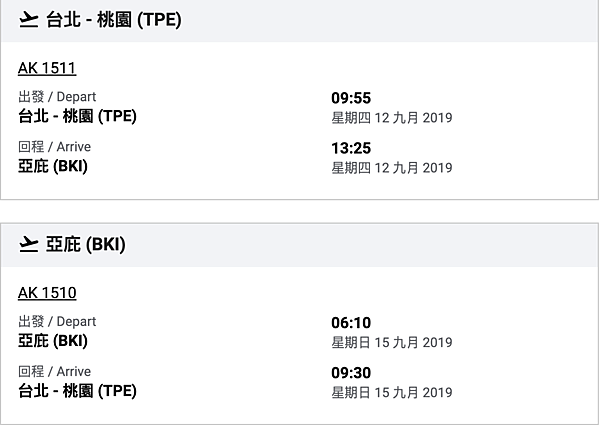Click the 13:25 arrival time
Viewport: 600px width, 425px height.
coord(351,148)
